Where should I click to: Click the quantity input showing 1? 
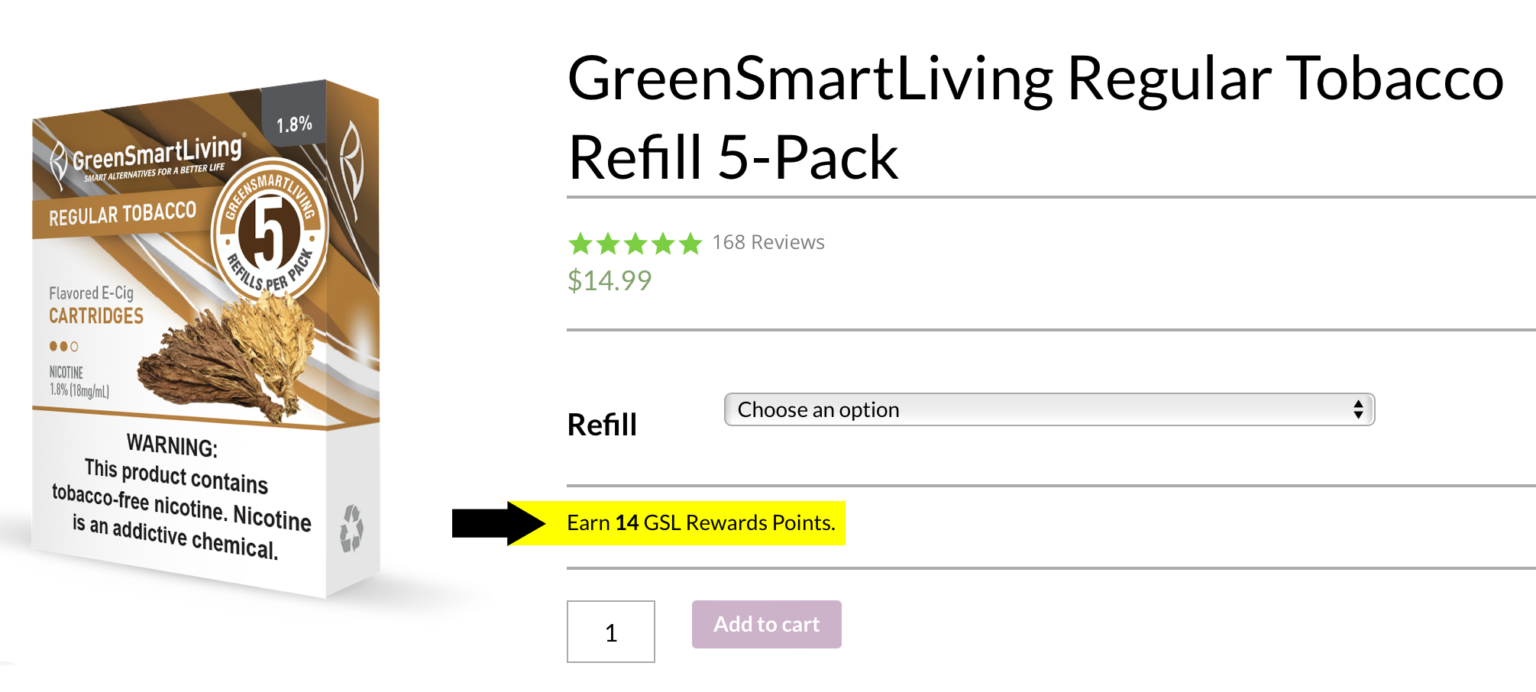coord(611,631)
